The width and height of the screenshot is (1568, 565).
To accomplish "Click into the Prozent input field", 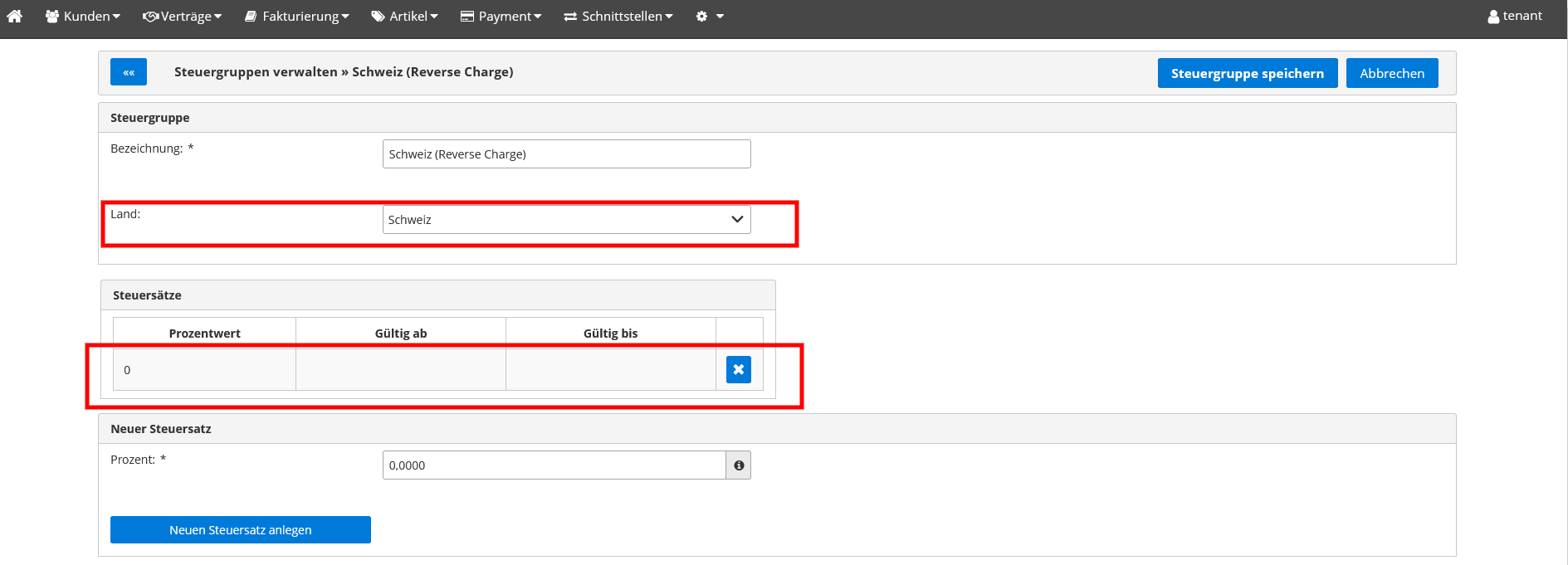I will pyautogui.click(x=554, y=465).
